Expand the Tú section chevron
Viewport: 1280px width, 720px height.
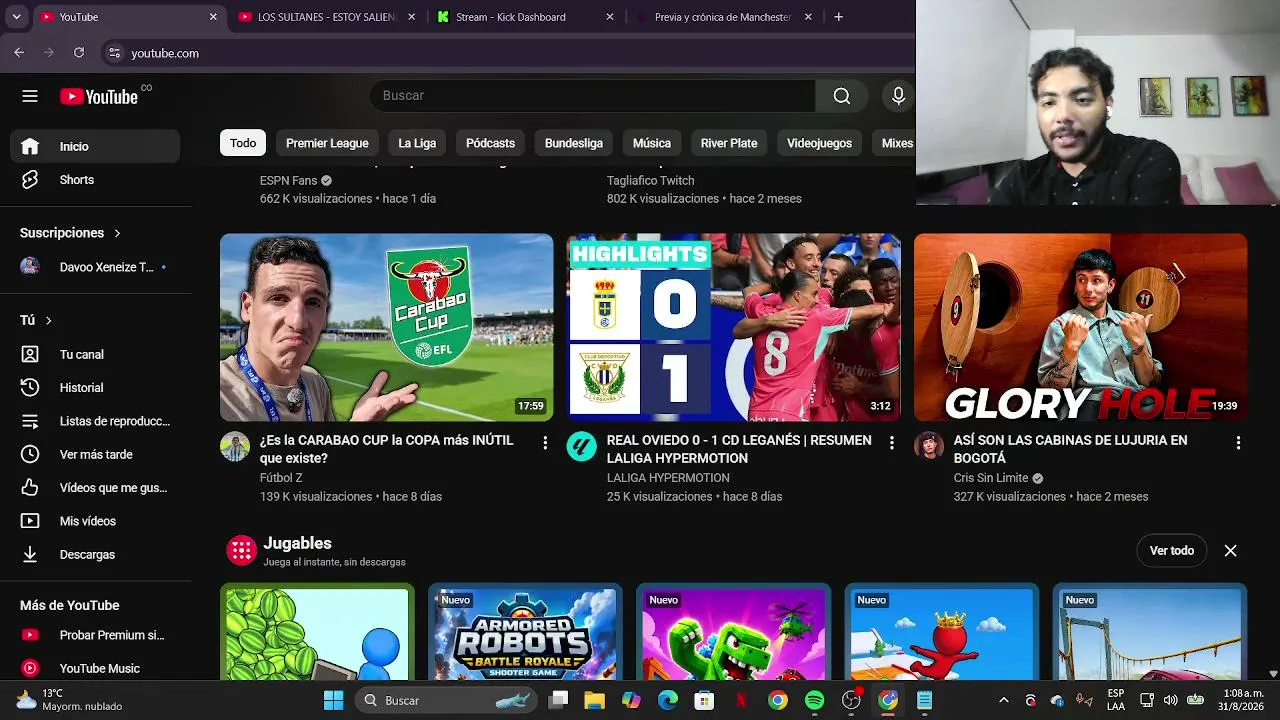(48, 320)
